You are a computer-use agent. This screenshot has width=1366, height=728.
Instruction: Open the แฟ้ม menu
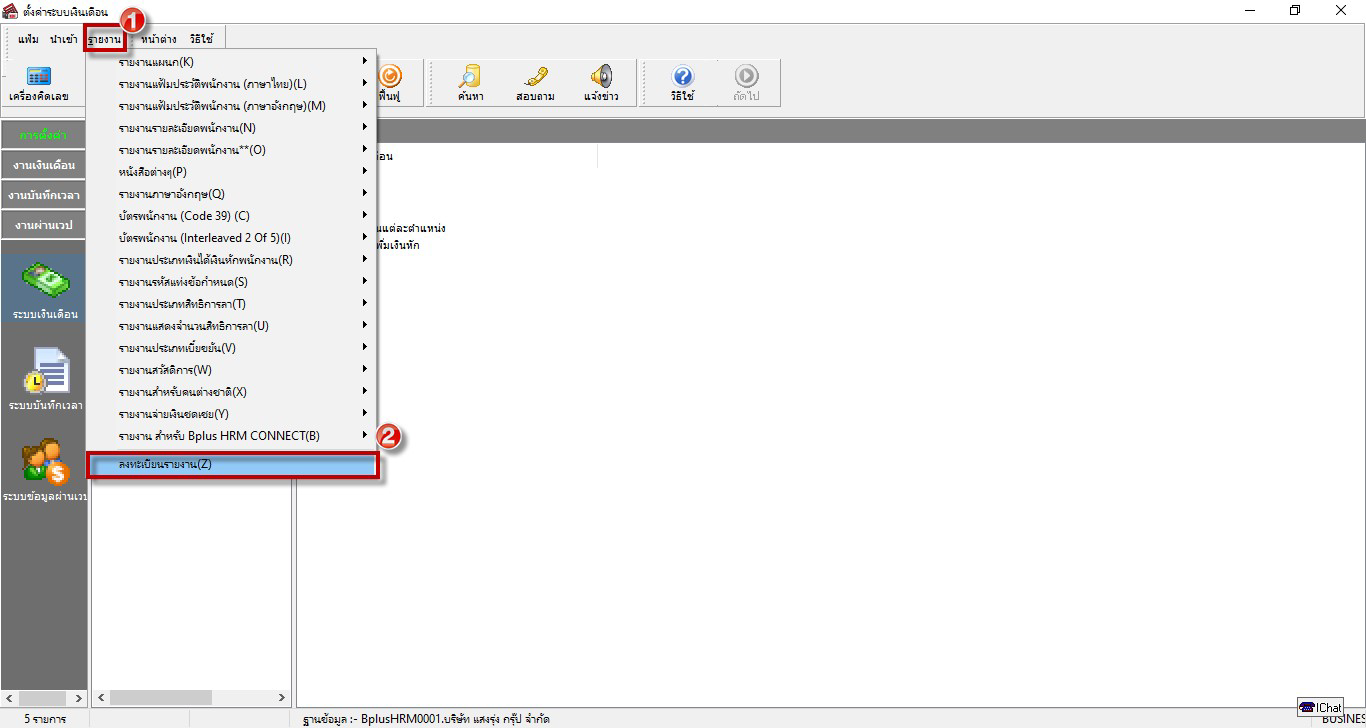[28, 39]
